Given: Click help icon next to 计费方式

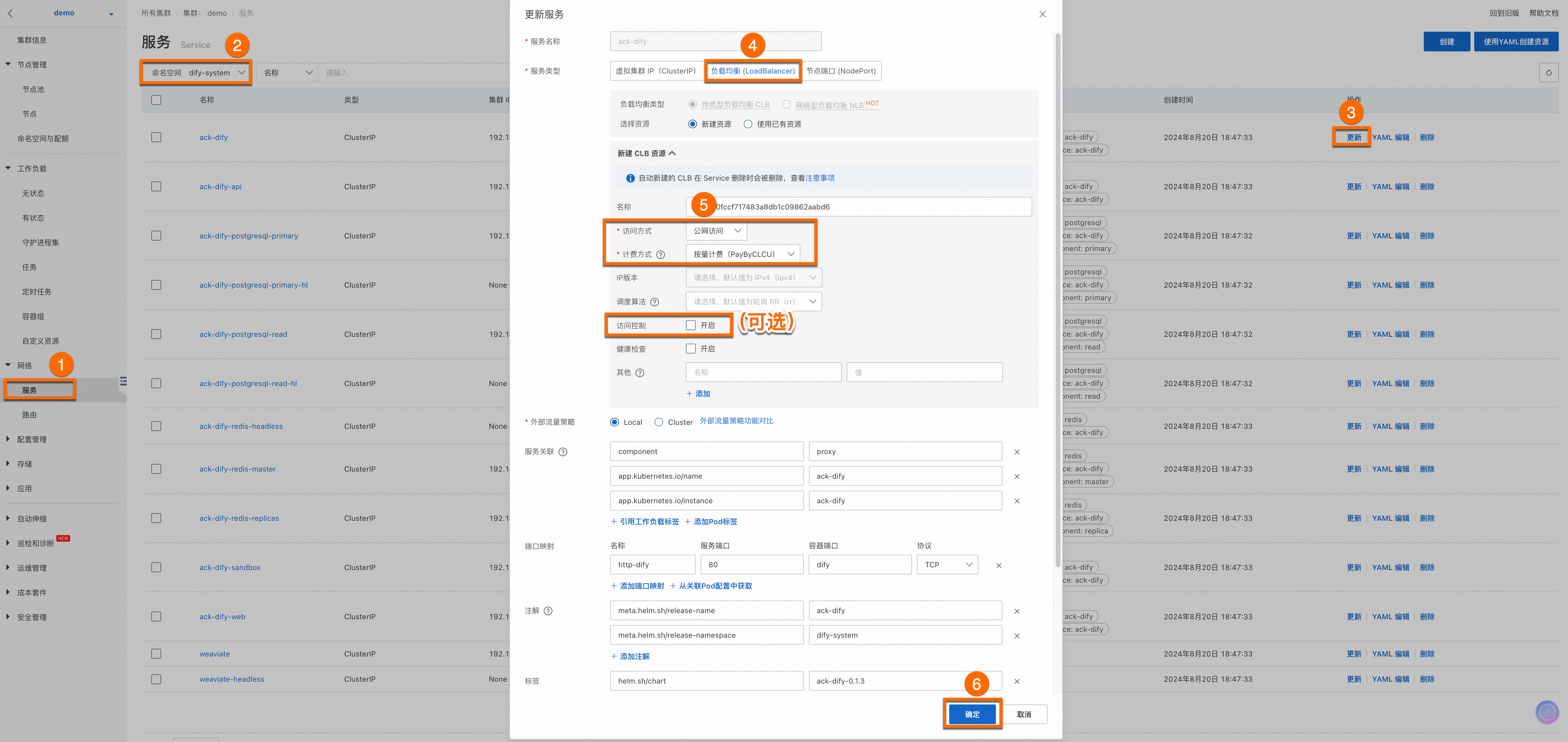Looking at the screenshot, I should [x=660, y=254].
